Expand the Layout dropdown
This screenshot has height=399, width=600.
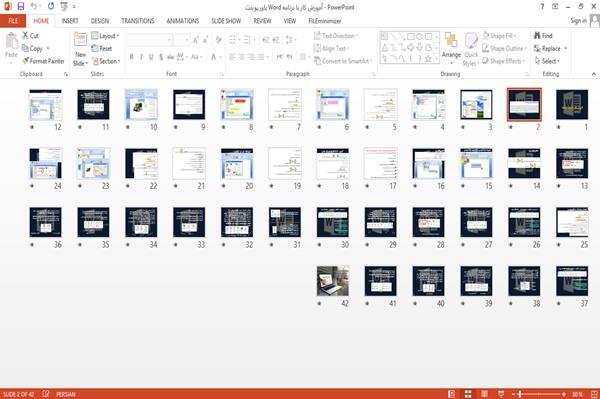(x=105, y=36)
